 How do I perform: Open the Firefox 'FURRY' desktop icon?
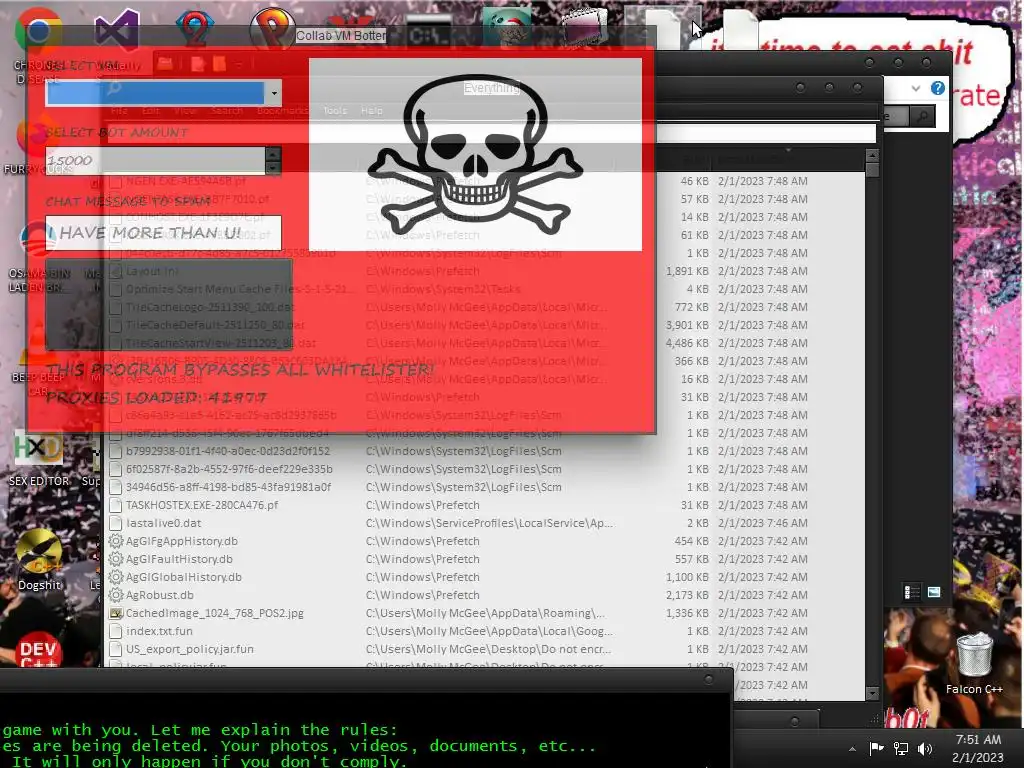pos(39,138)
